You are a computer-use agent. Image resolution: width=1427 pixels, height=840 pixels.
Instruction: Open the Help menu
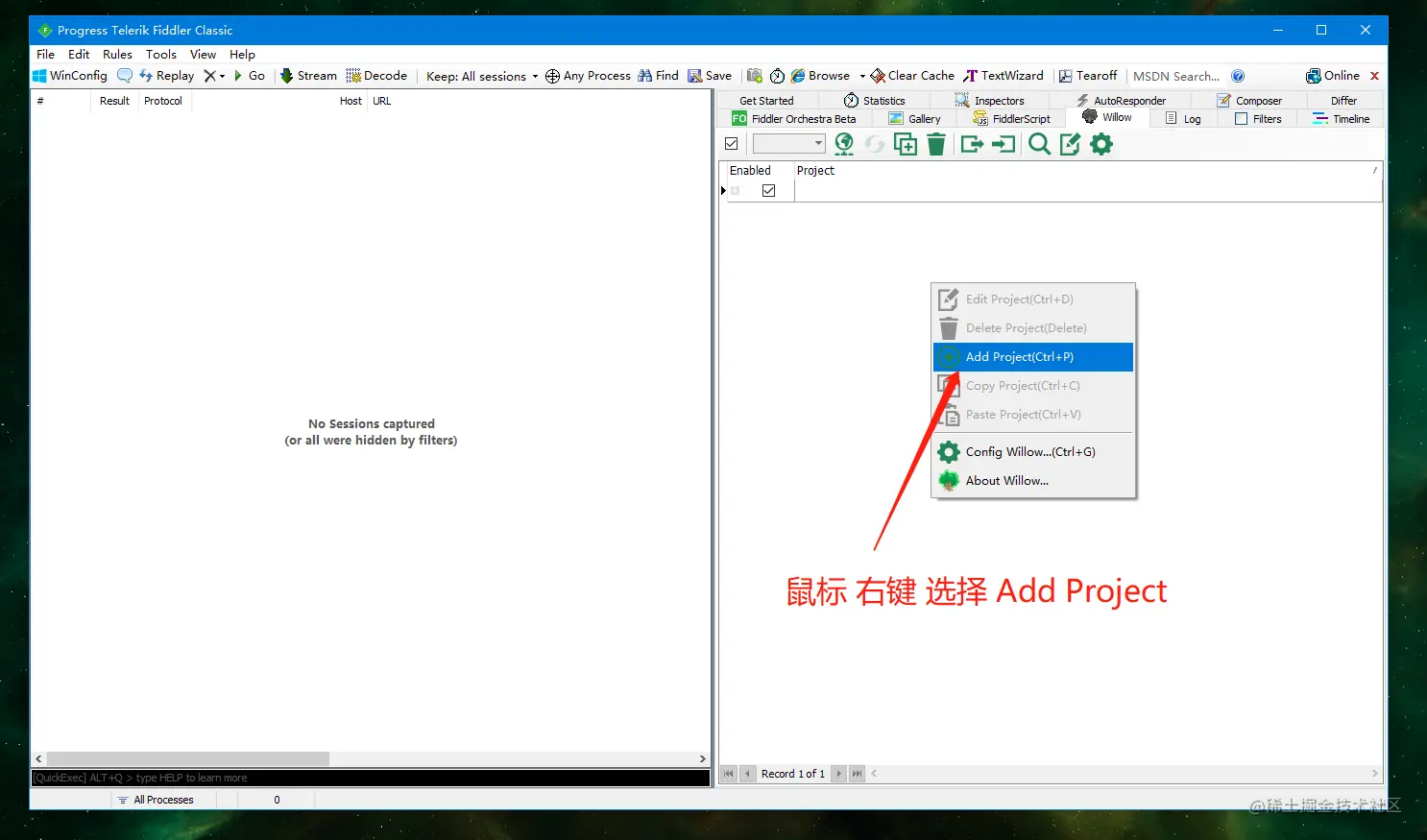(242, 55)
